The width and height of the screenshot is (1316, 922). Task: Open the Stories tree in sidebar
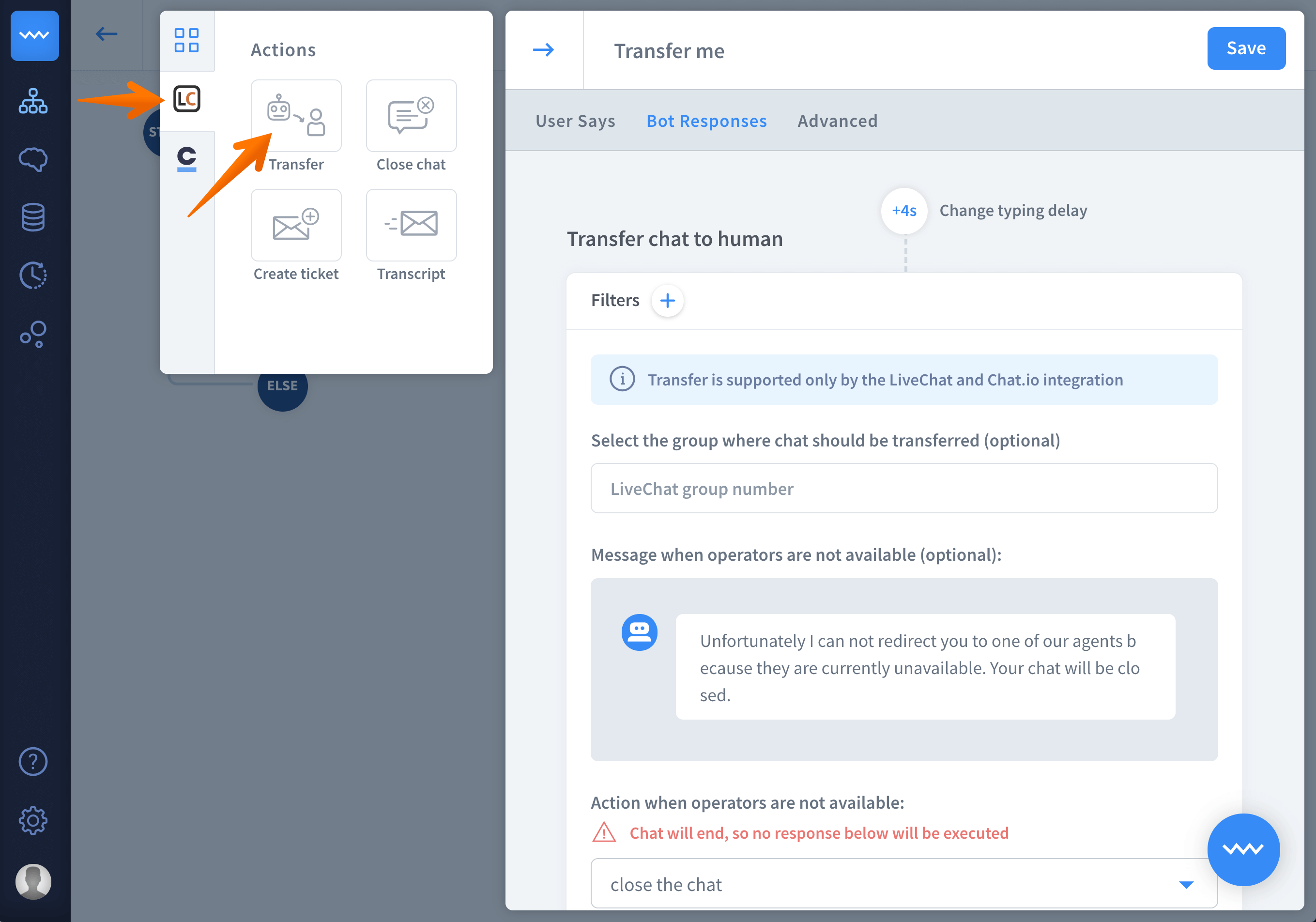(33, 101)
